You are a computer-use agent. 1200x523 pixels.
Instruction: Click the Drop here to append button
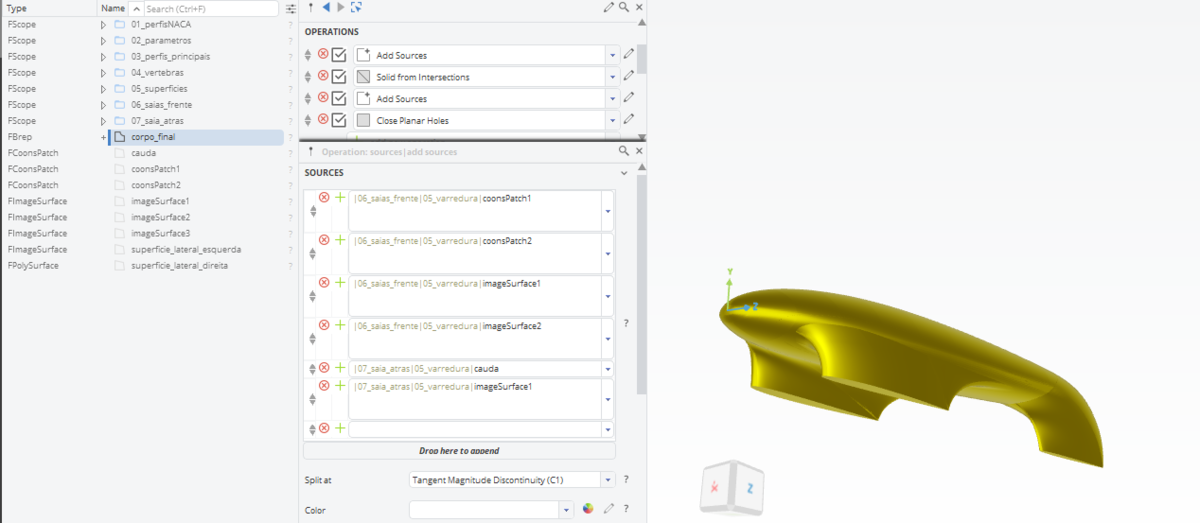[459, 451]
